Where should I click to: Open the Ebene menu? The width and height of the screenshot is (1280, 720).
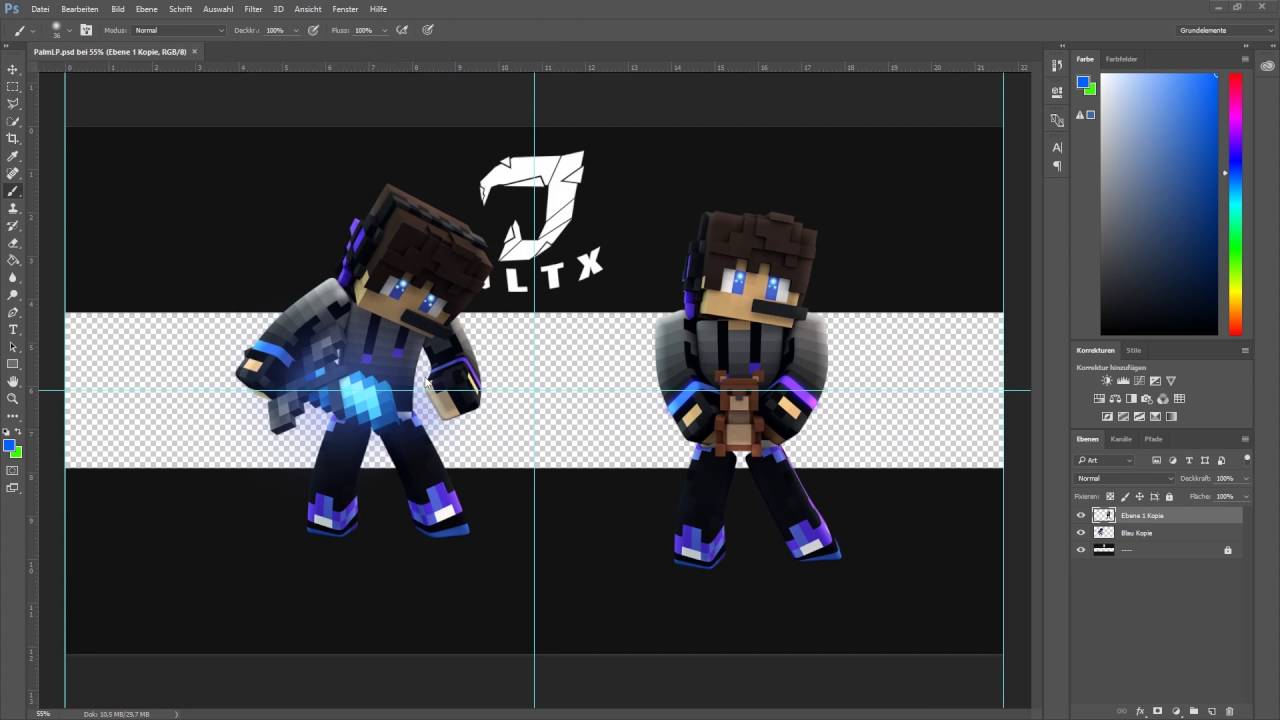point(147,9)
